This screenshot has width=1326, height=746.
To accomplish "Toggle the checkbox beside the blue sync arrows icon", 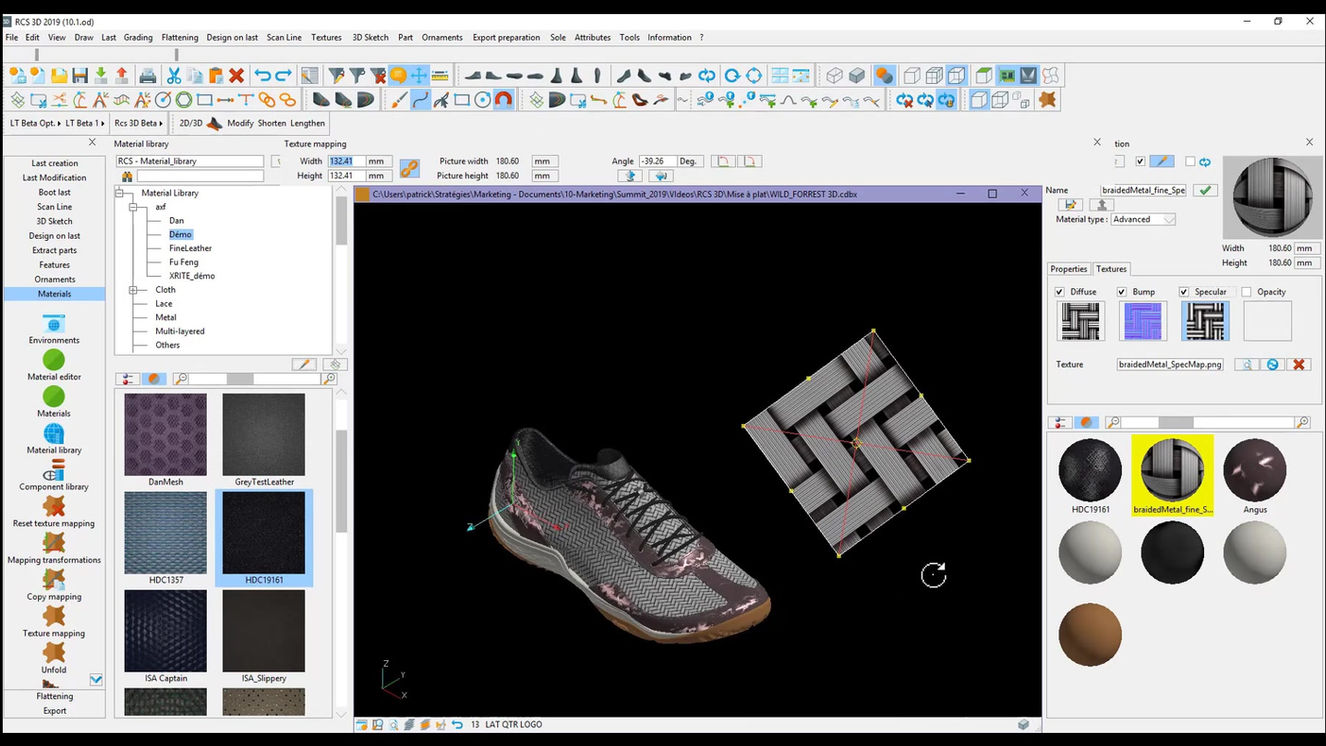I will click(x=1190, y=161).
